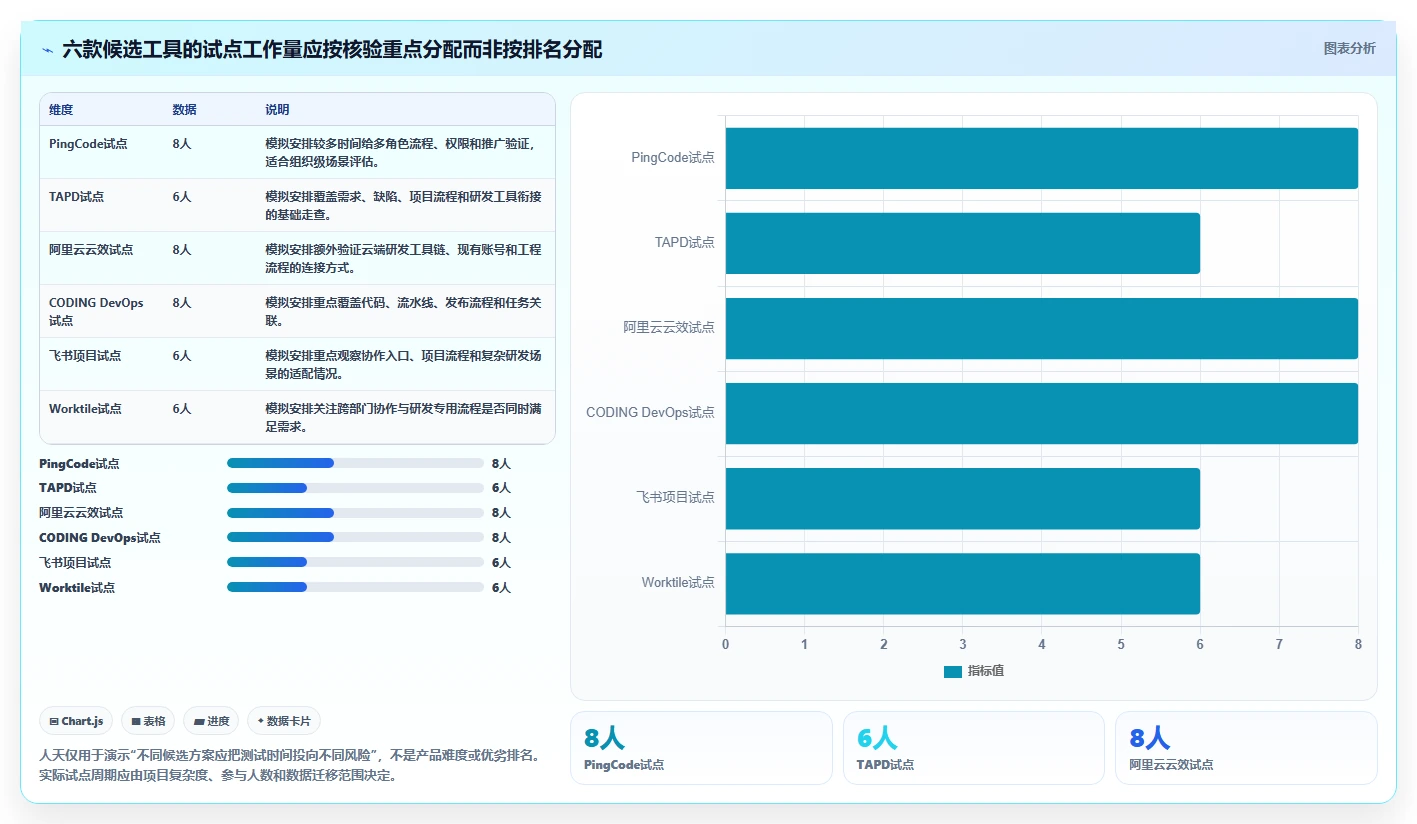Click description starting 模拟安排重点观察协作入口

(403, 364)
